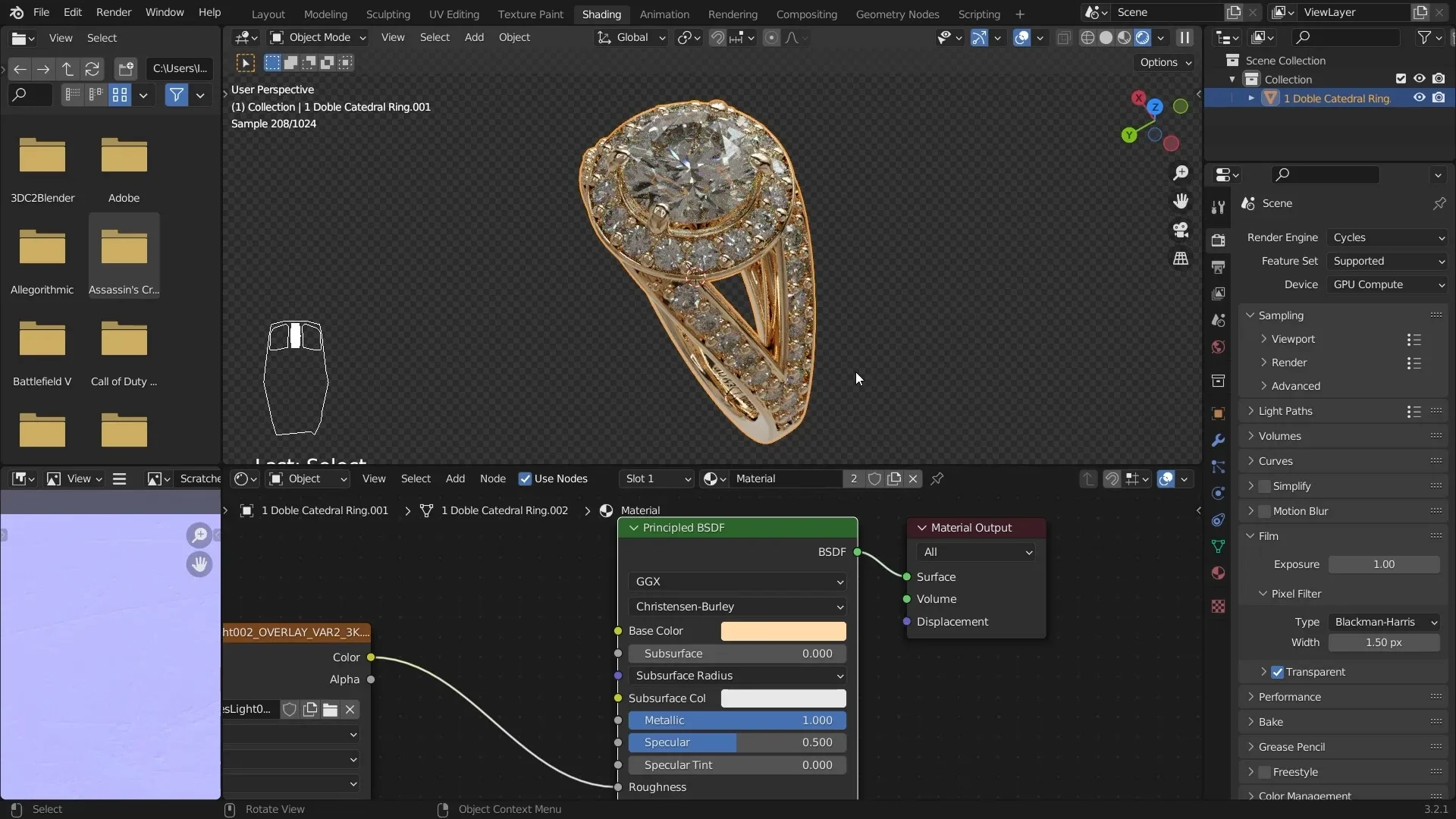The width and height of the screenshot is (1456, 819).
Task: Switch to the Animation workspace tab
Action: click(664, 14)
